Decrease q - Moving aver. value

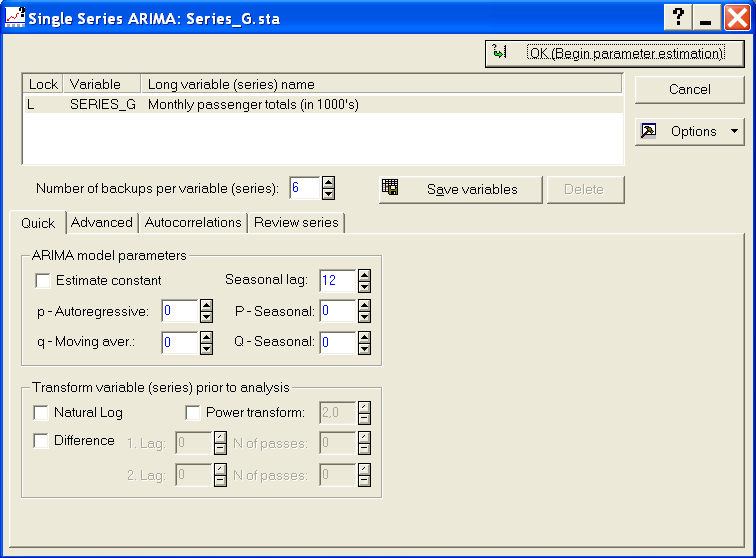[x=206, y=349]
